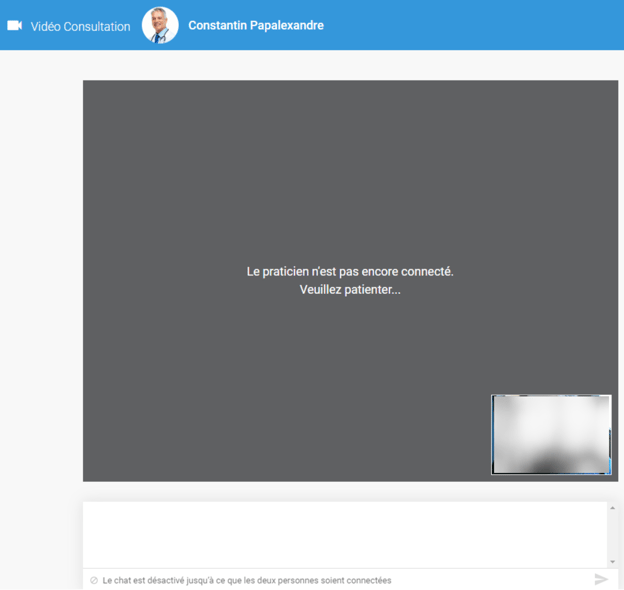Select the blurred self-view camera thumbnail
Image resolution: width=624 pixels, height=590 pixels.
pos(551,434)
